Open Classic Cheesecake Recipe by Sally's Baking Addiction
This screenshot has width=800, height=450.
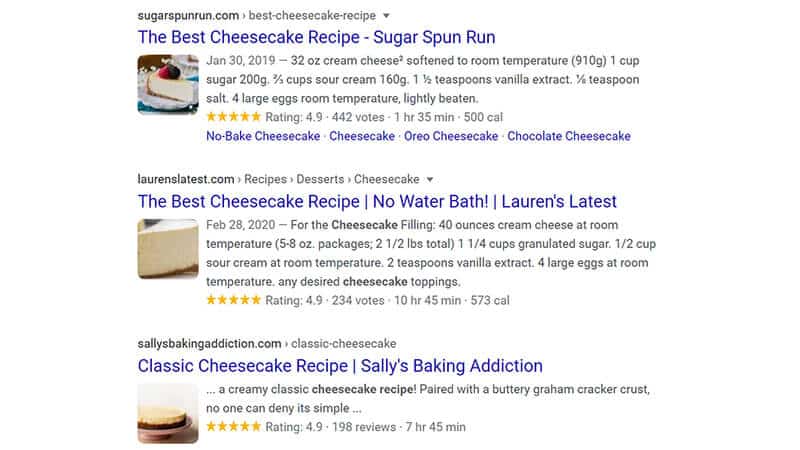[x=340, y=366]
